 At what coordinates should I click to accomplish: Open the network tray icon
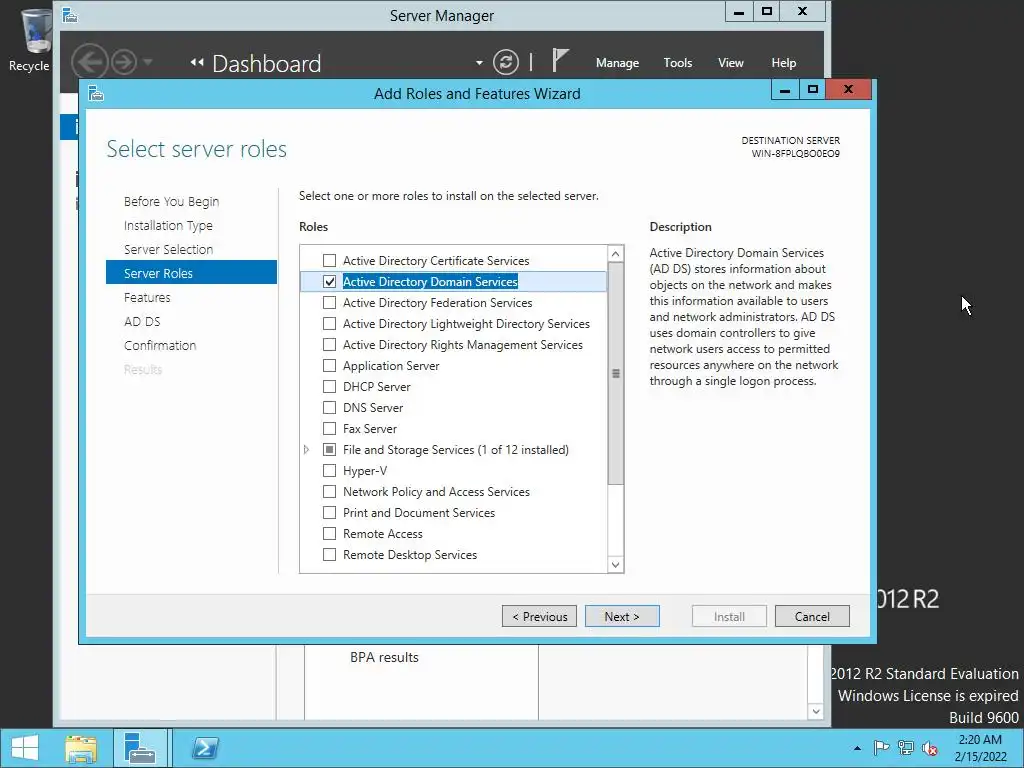tap(906, 748)
